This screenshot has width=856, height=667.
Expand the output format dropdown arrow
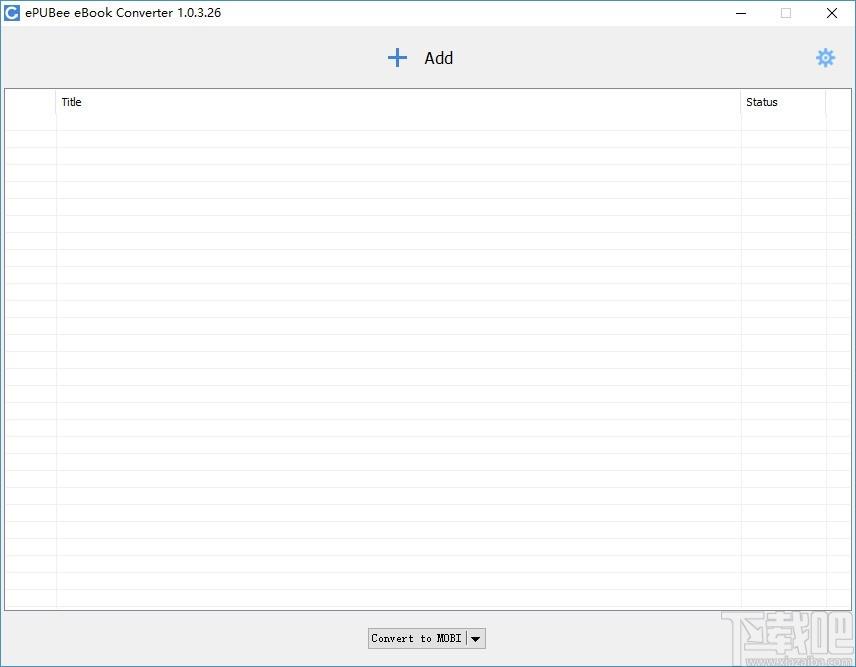click(x=475, y=639)
